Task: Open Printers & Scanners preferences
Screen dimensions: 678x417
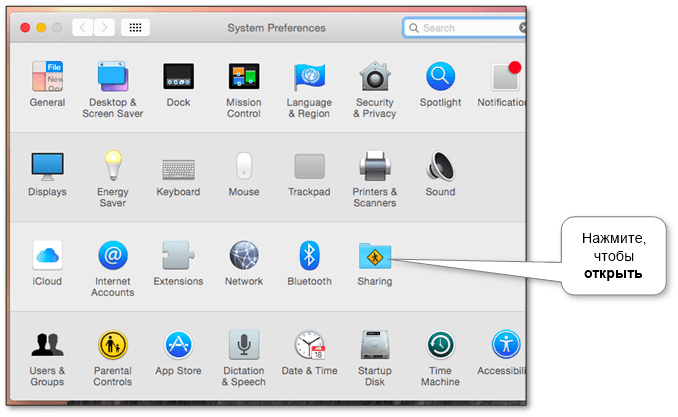Action: (374, 179)
